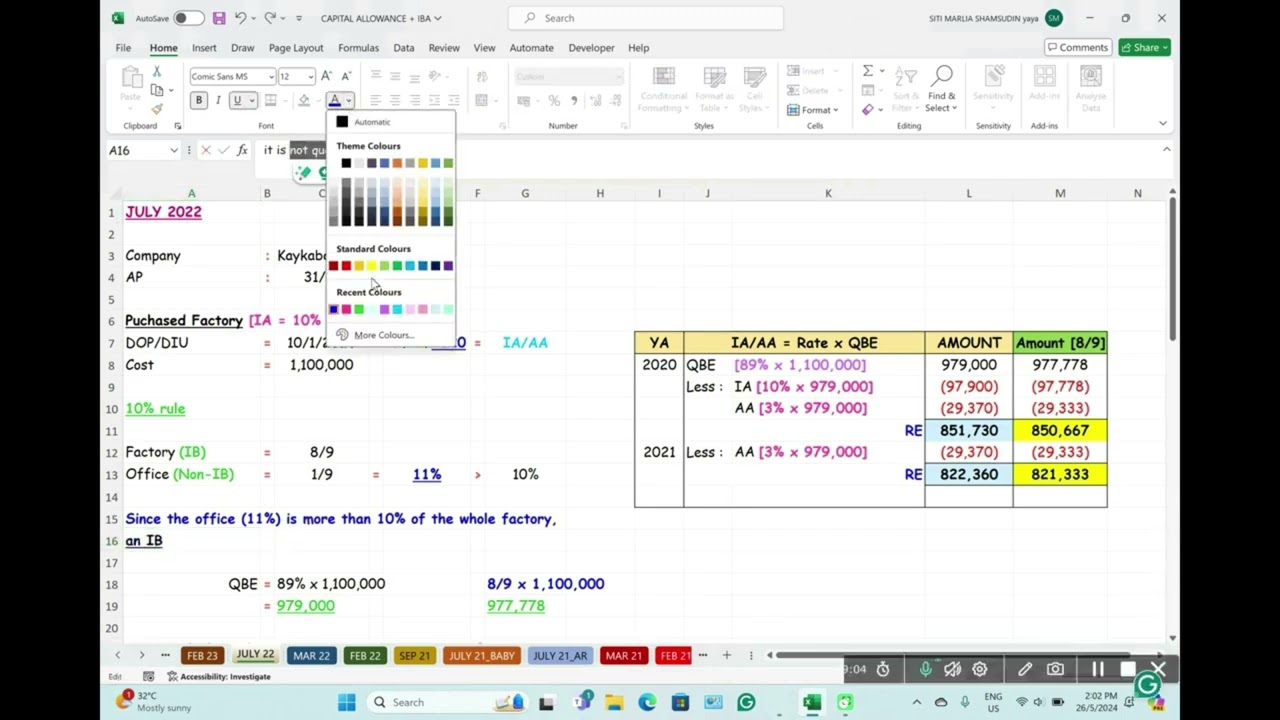Open the SEP 21 sheet tab
This screenshot has height=720, width=1280.
point(414,655)
